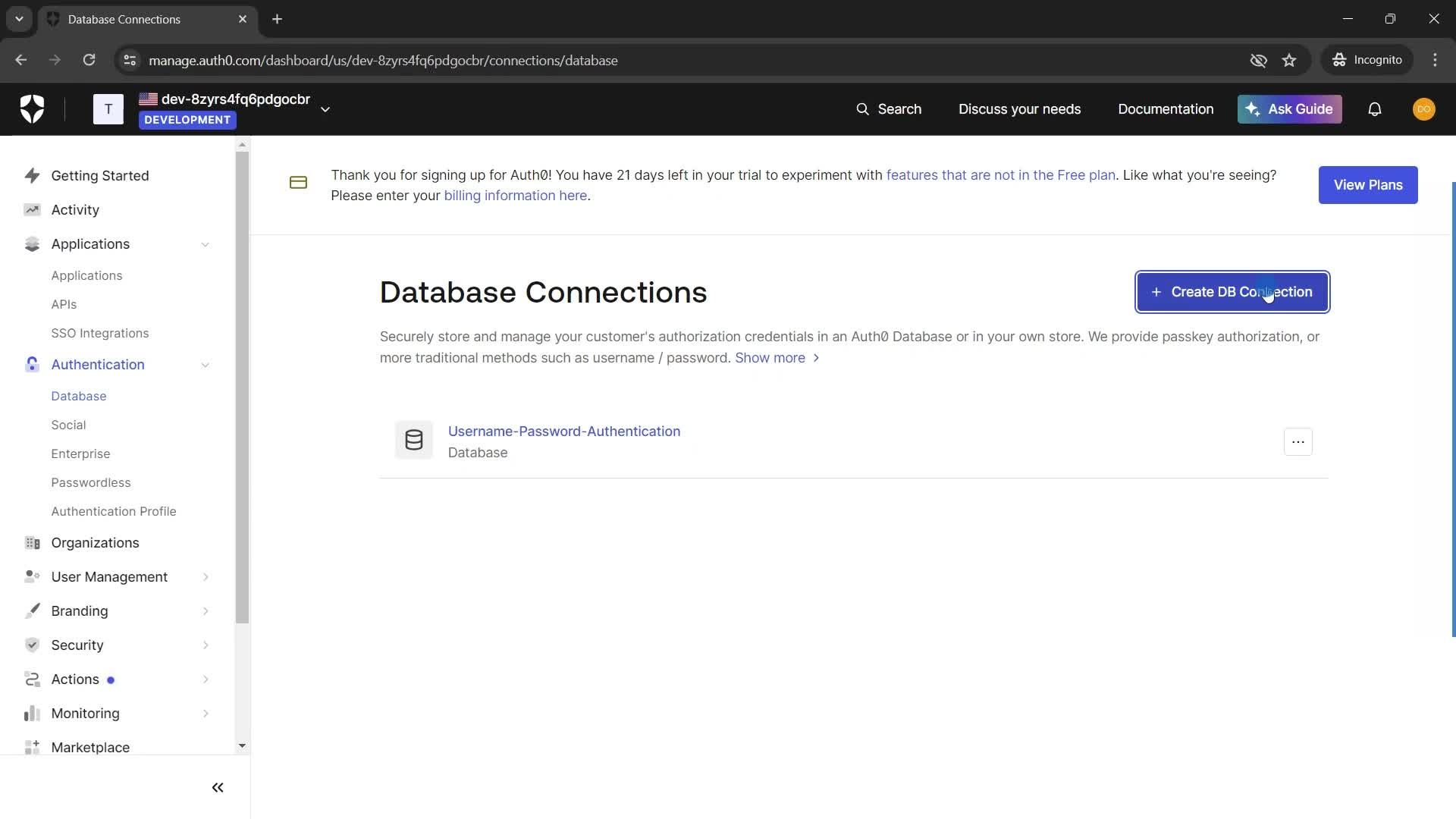Image resolution: width=1456 pixels, height=819 pixels.
Task: Click the Getting Started lightning icon
Action: 32,176
